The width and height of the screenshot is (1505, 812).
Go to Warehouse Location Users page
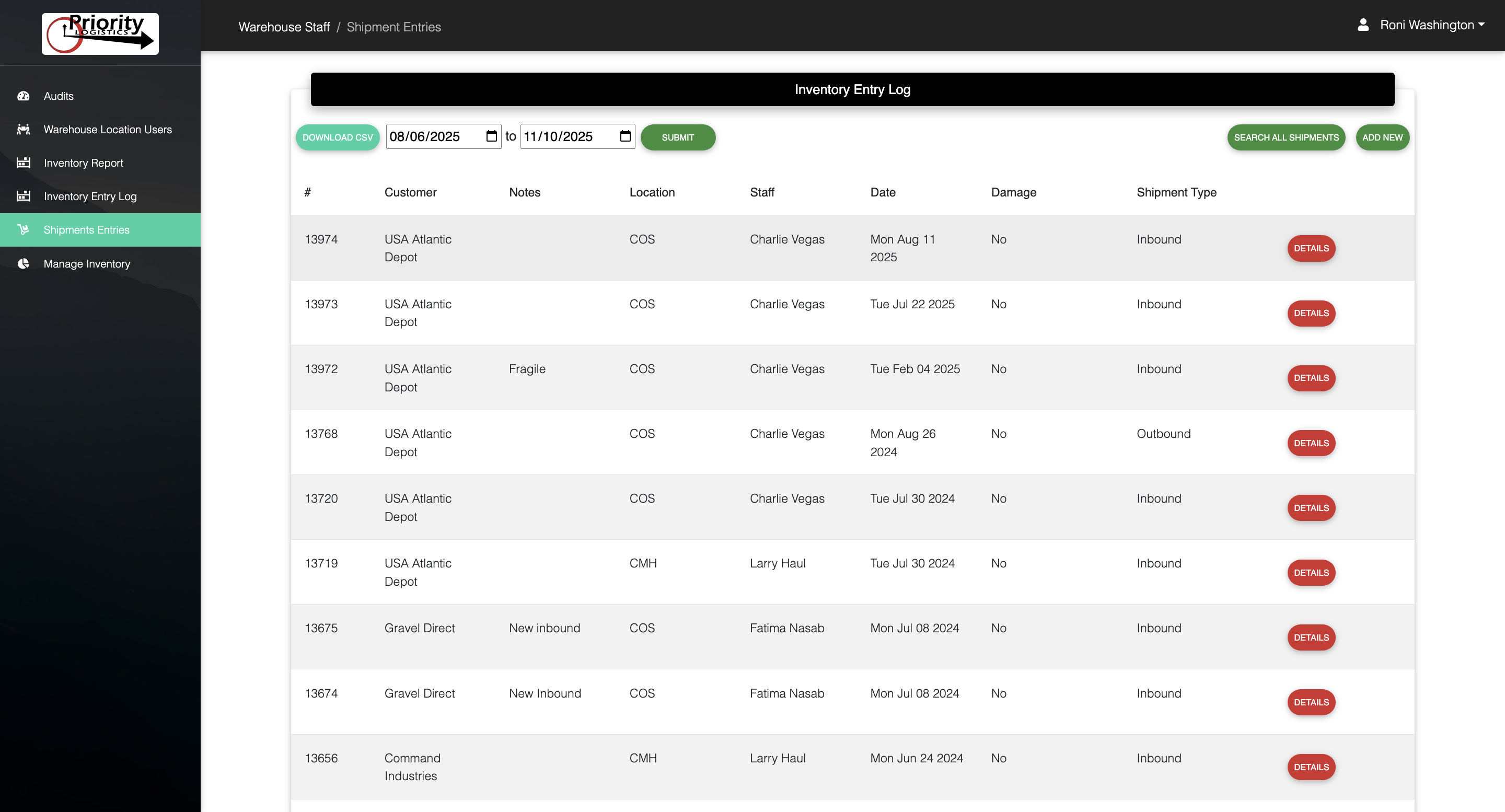pos(108,129)
